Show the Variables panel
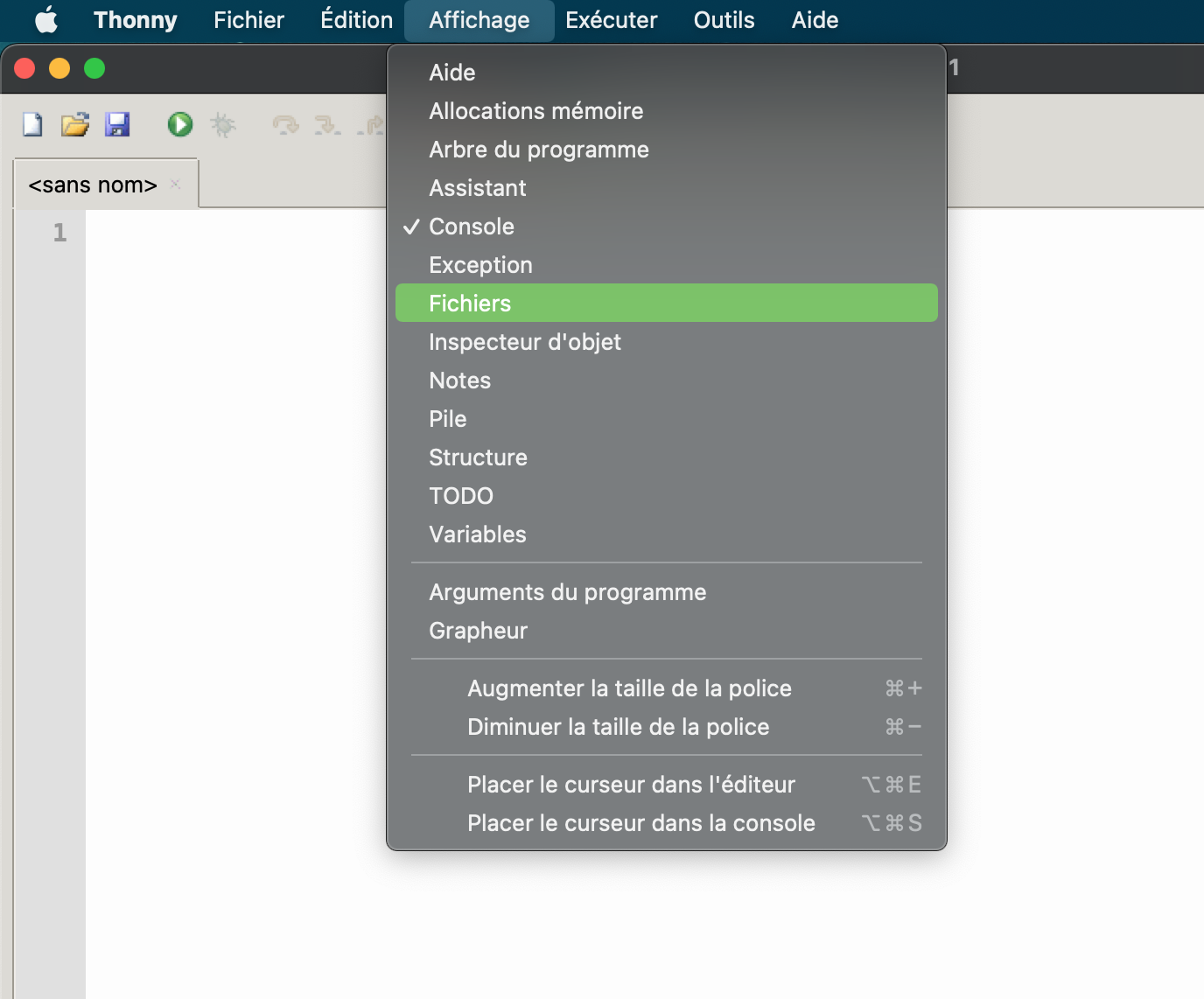The image size is (1204, 999). pyautogui.click(x=478, y=534)
